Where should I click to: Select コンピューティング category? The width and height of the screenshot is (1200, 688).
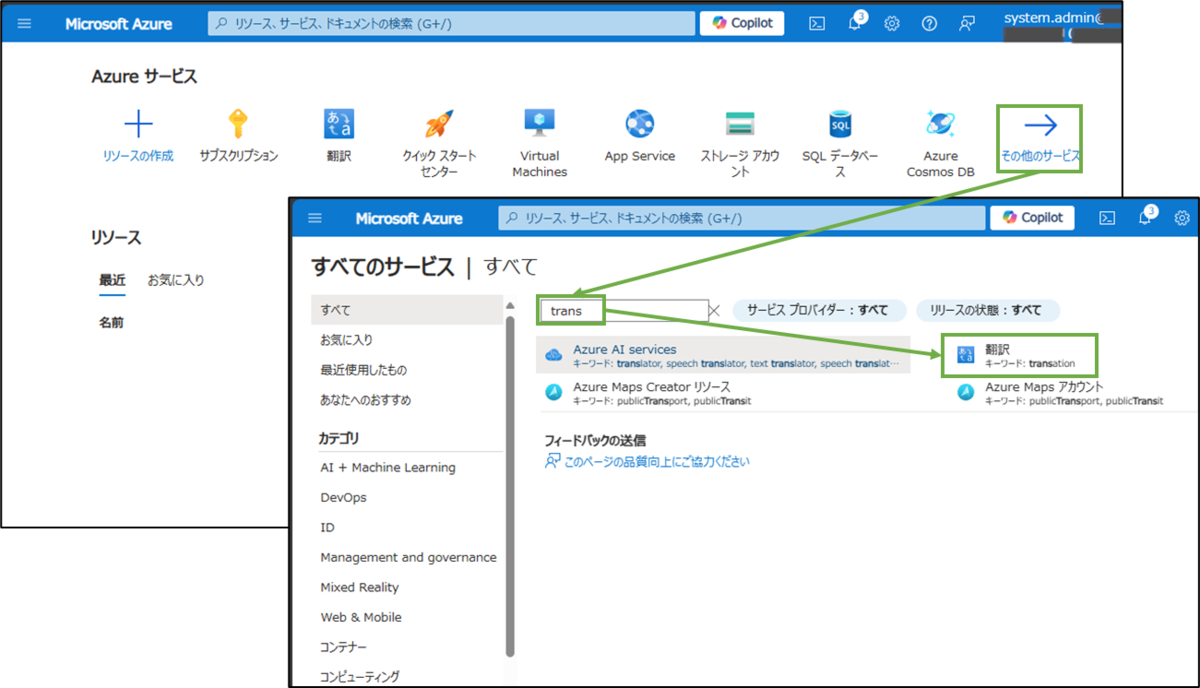(359, 677)
